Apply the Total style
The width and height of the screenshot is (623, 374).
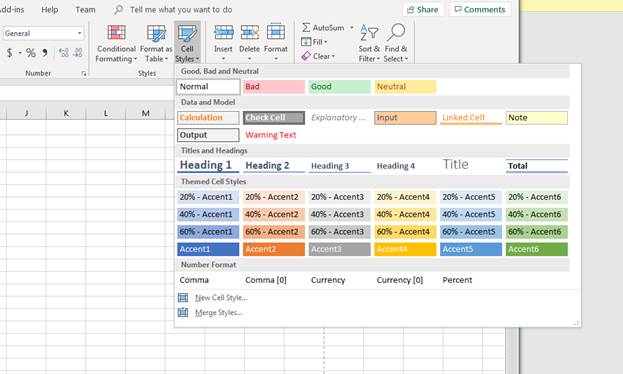(536, 165)
